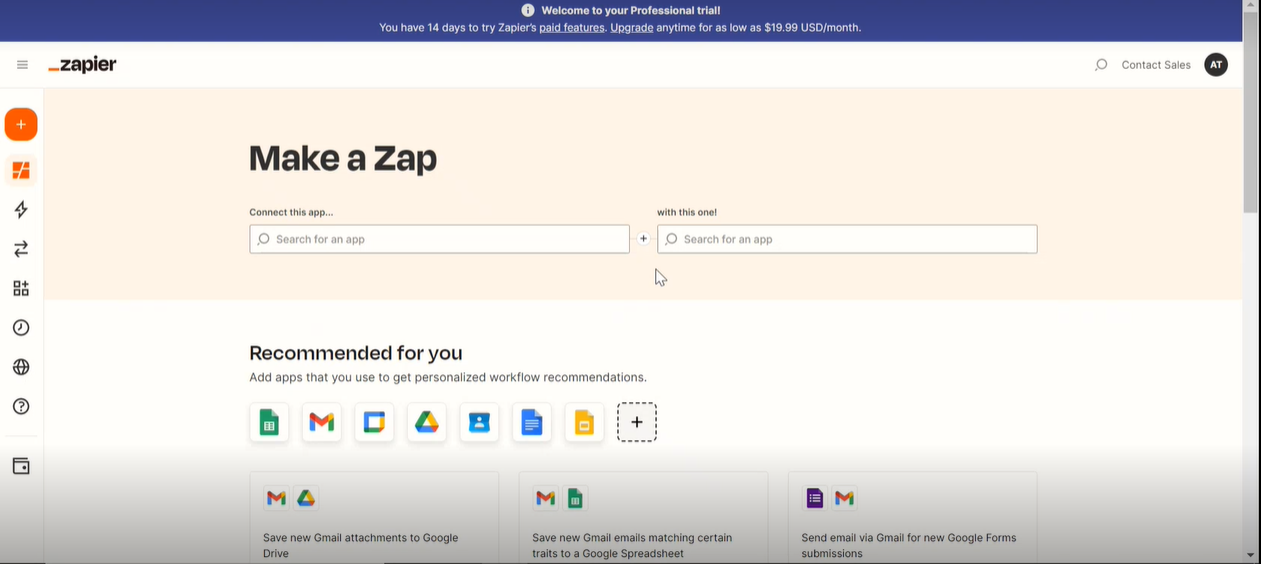Click the dashed add-app plus tile
This screenshot has width=1261, height=564.
[637, 423]
